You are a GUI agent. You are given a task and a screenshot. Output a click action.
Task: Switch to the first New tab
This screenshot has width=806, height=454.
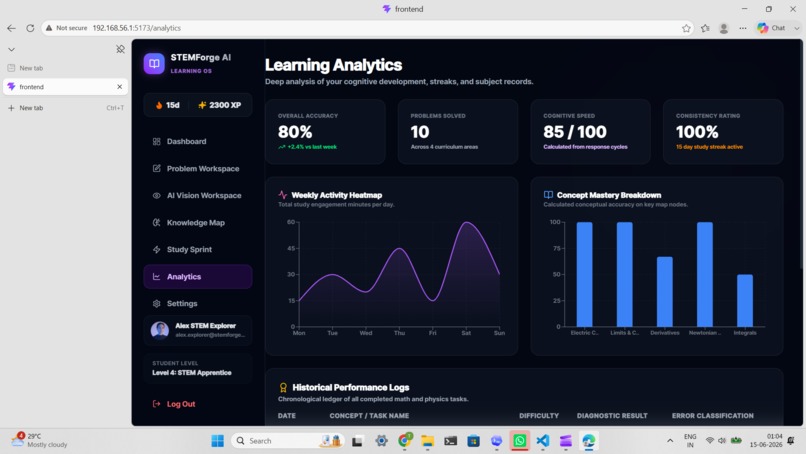[x=65, y=68]
